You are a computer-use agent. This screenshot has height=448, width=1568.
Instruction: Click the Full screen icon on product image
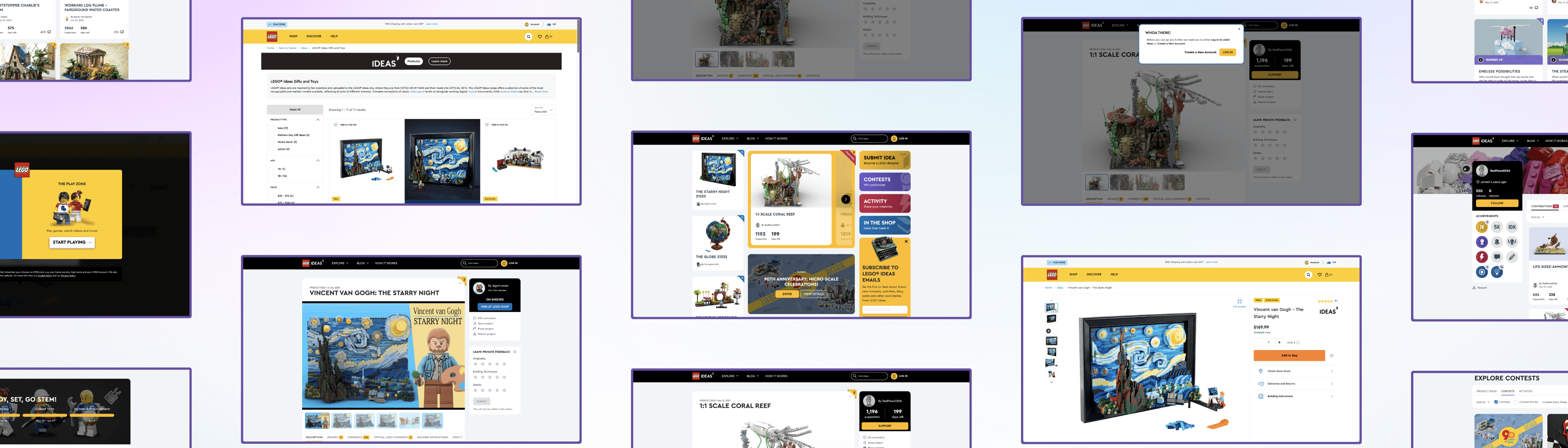coord(1239,302)
